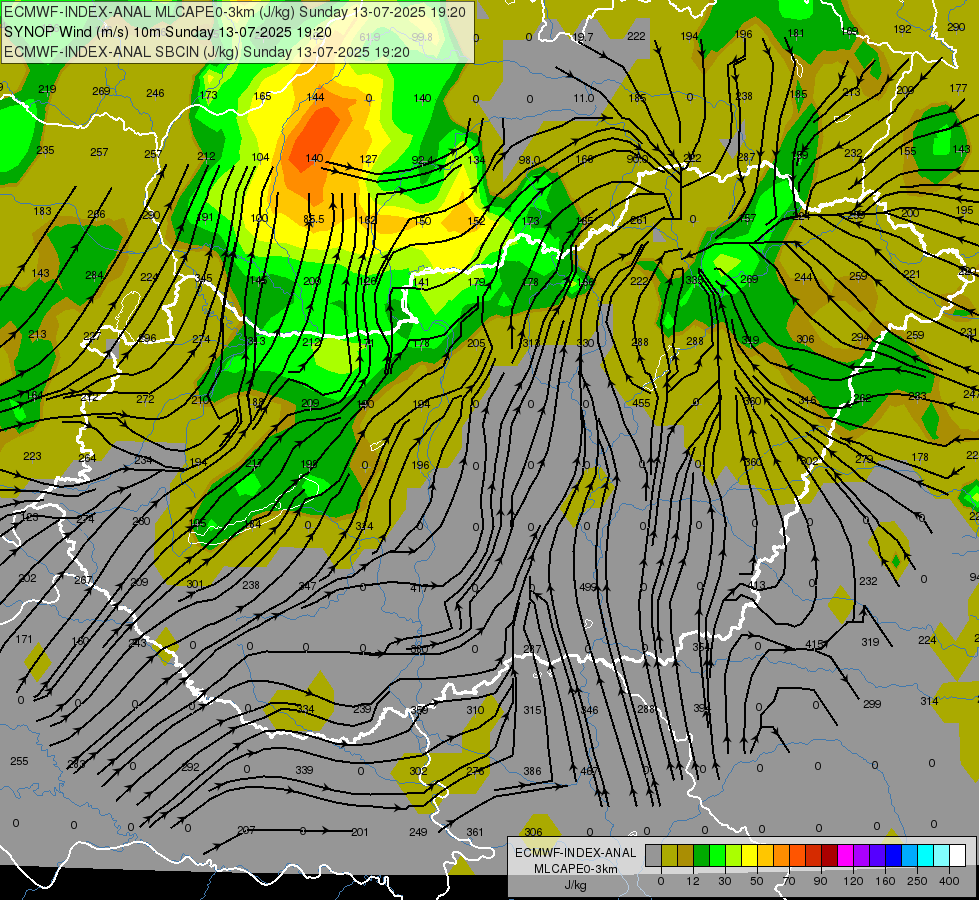Click the map value 361

[475, 832]
